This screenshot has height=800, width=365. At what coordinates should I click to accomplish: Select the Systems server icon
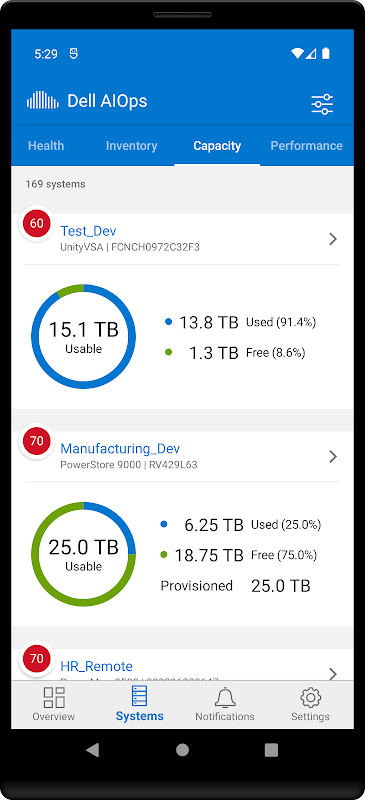139,696
